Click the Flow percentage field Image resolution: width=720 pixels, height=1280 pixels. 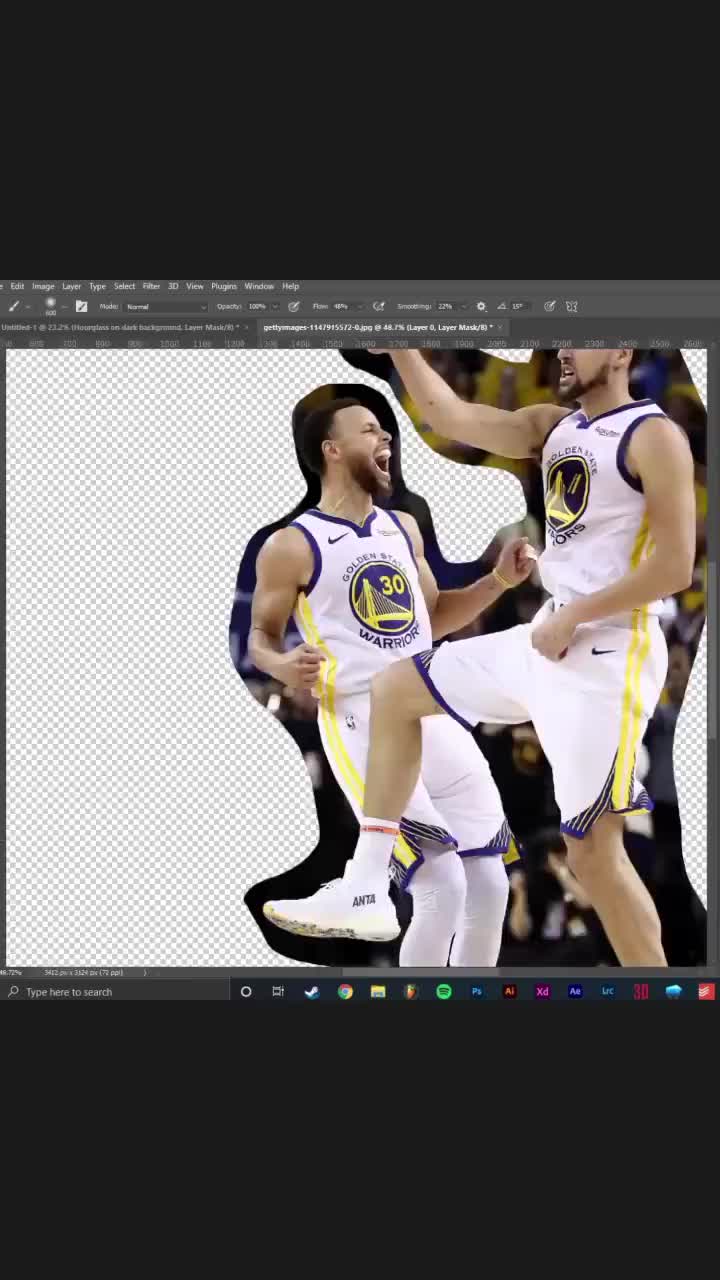pos(341,307)
